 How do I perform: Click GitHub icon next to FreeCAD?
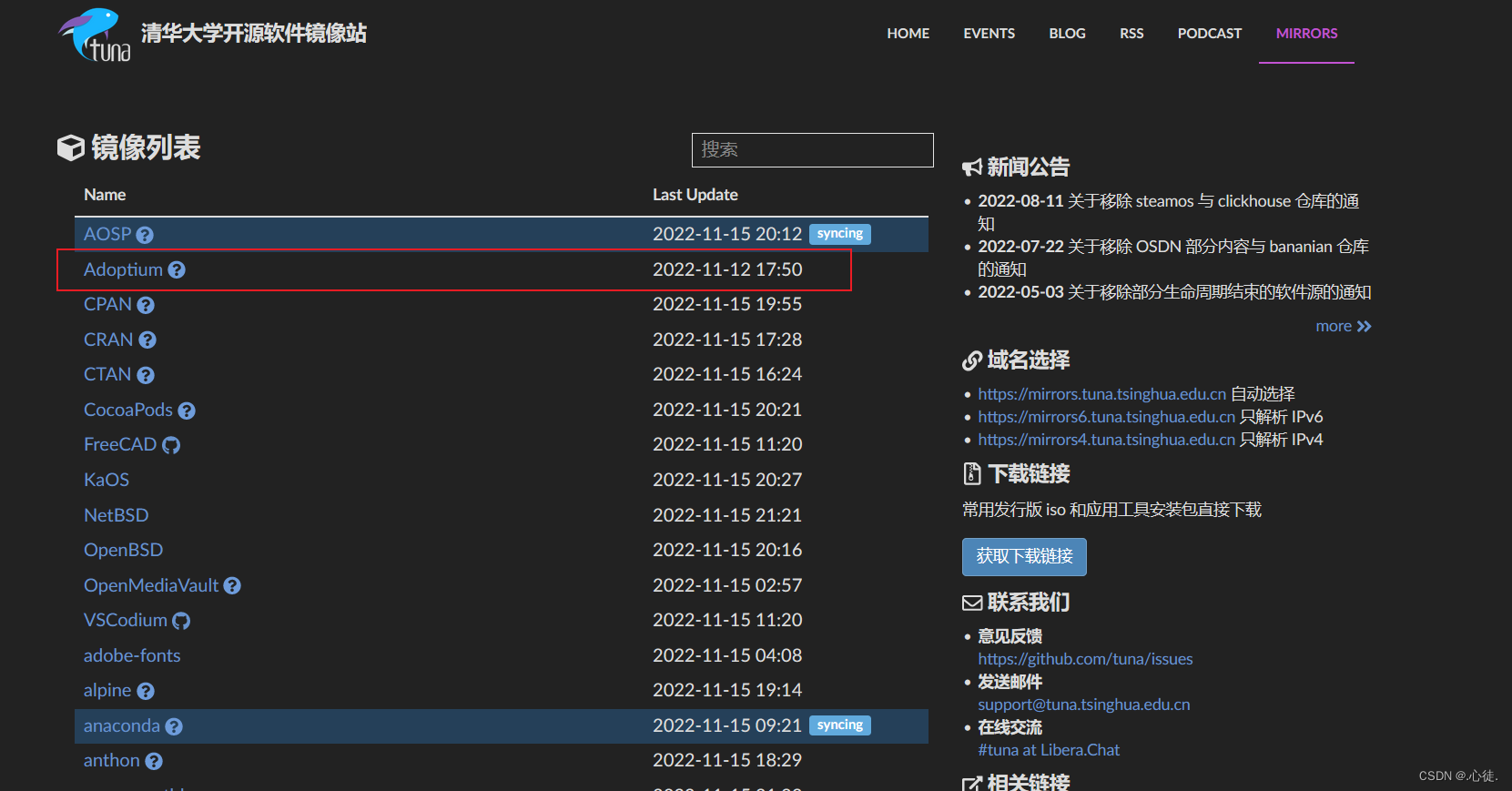(x=171, y=445)
